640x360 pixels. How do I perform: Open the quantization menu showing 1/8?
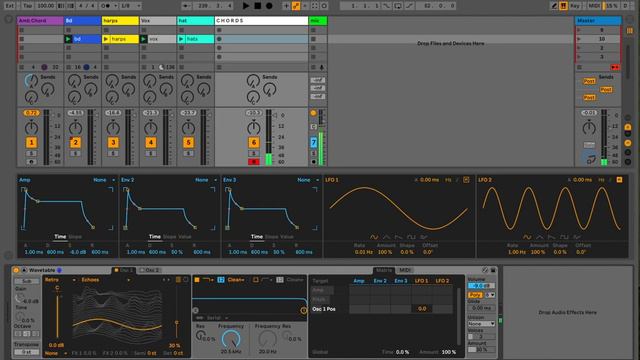[130, 6]
